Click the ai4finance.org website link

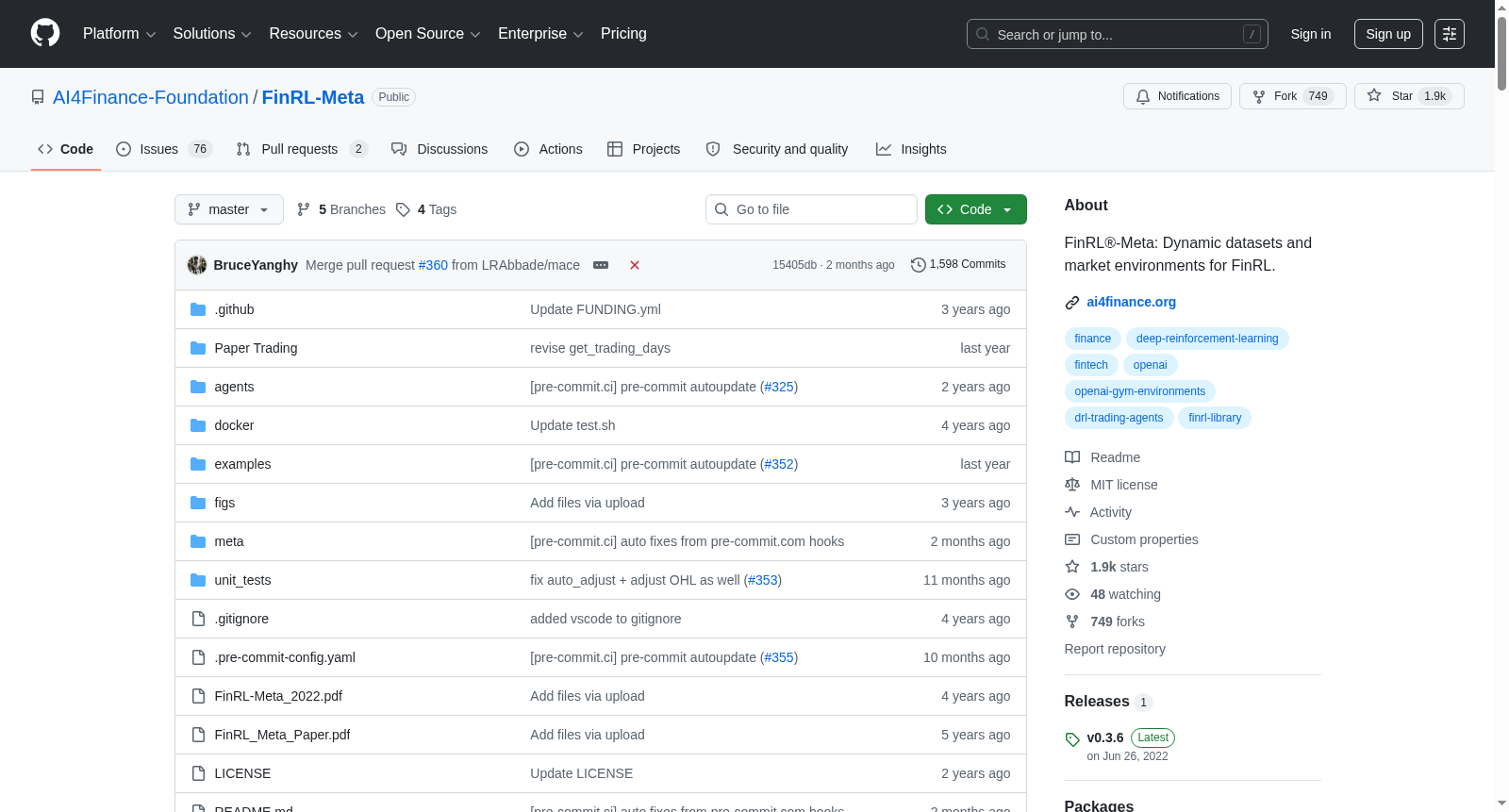click(x=1131, y=302)
